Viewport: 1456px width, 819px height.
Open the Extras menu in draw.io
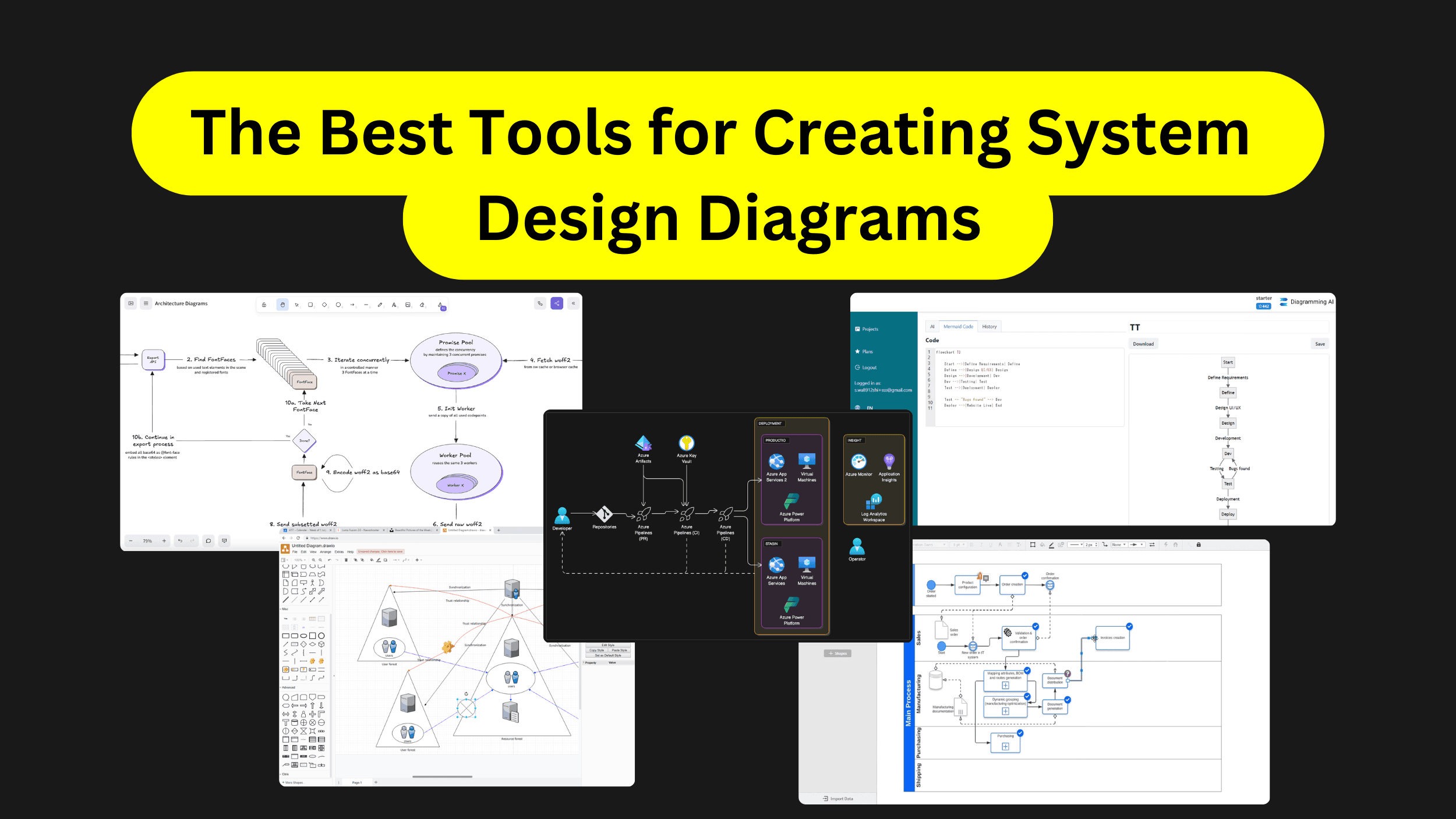coord(339,552)
